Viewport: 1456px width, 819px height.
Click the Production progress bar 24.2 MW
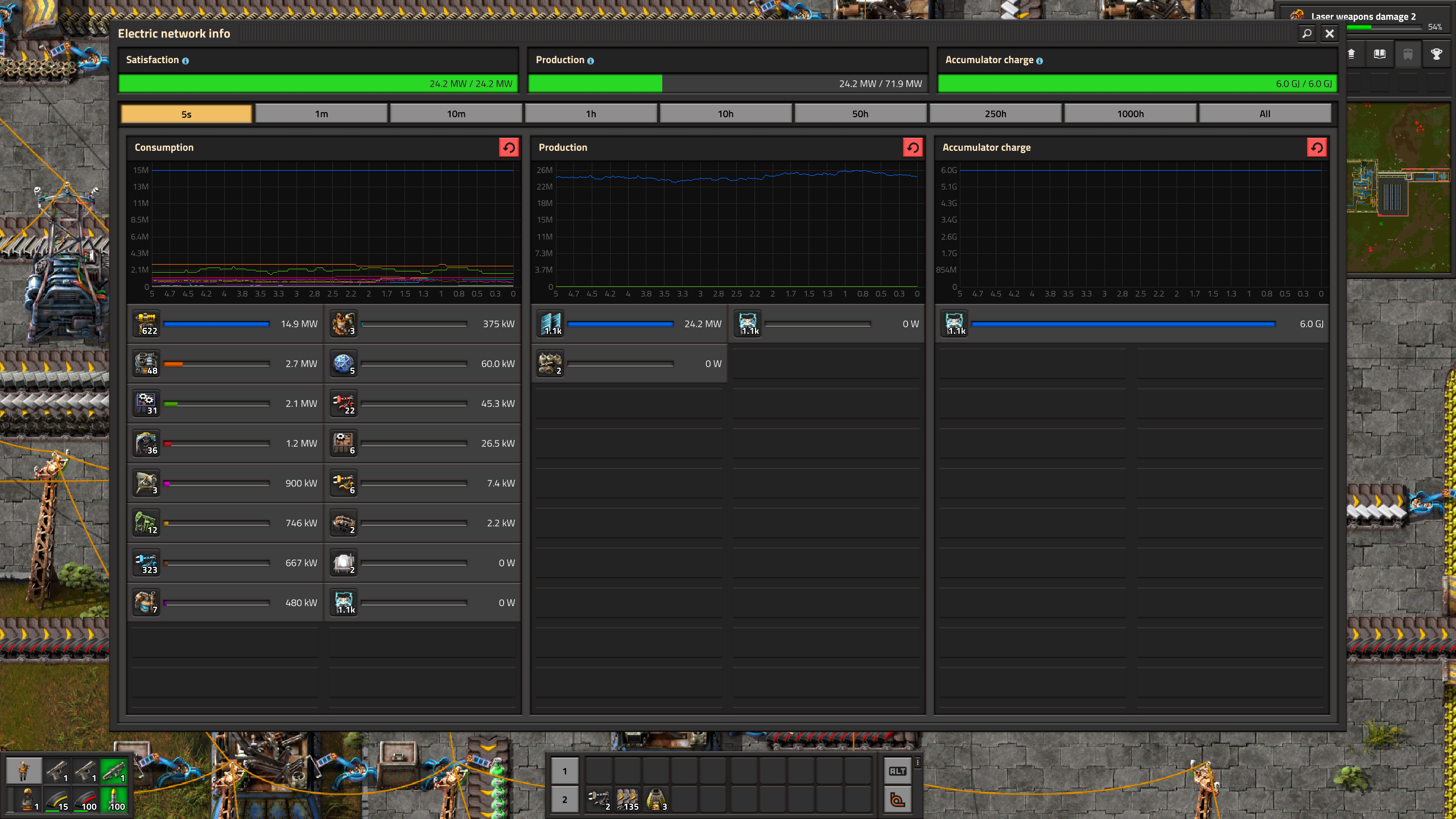point(727,84)
